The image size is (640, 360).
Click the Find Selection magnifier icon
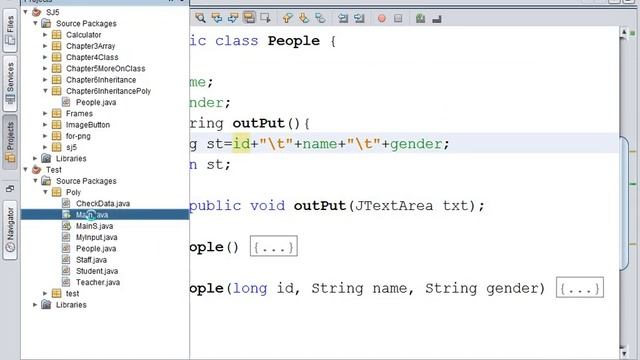point(200,18)
